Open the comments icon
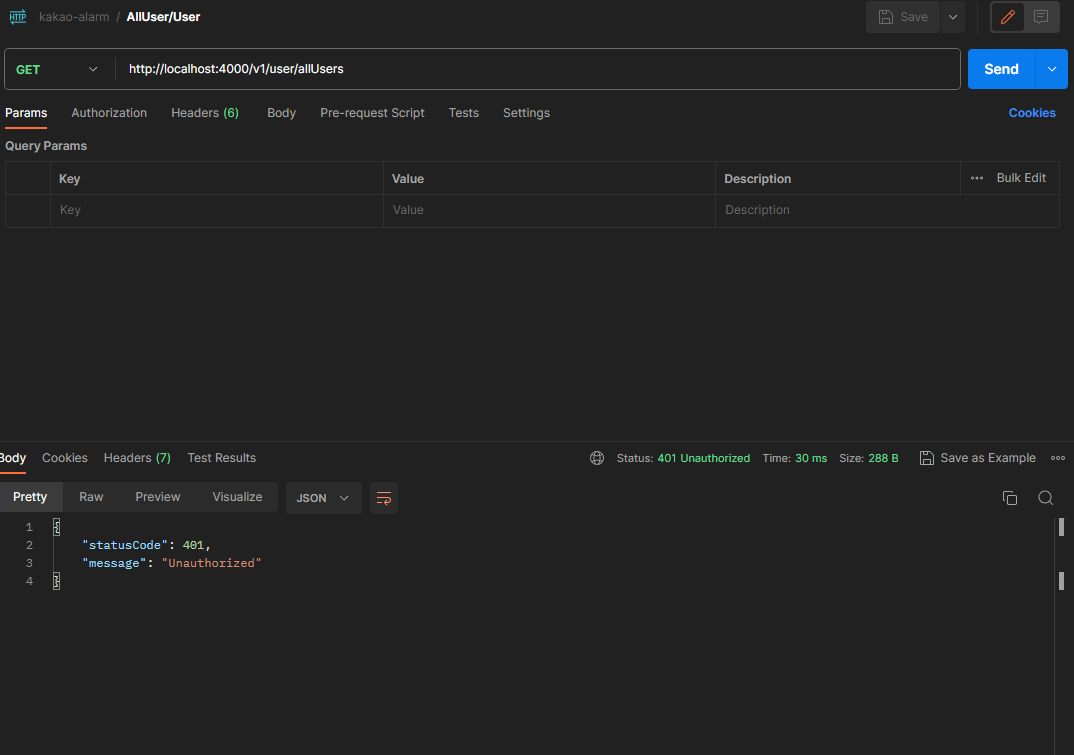The width and height of the screenshot is (1074, 755). [x=1041, y=17]
